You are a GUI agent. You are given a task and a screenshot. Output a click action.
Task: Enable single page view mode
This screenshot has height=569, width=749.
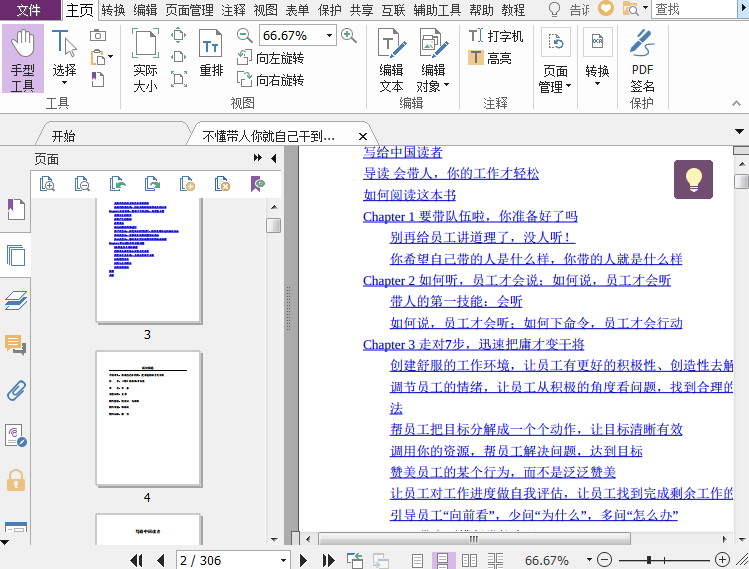point(417,560)
